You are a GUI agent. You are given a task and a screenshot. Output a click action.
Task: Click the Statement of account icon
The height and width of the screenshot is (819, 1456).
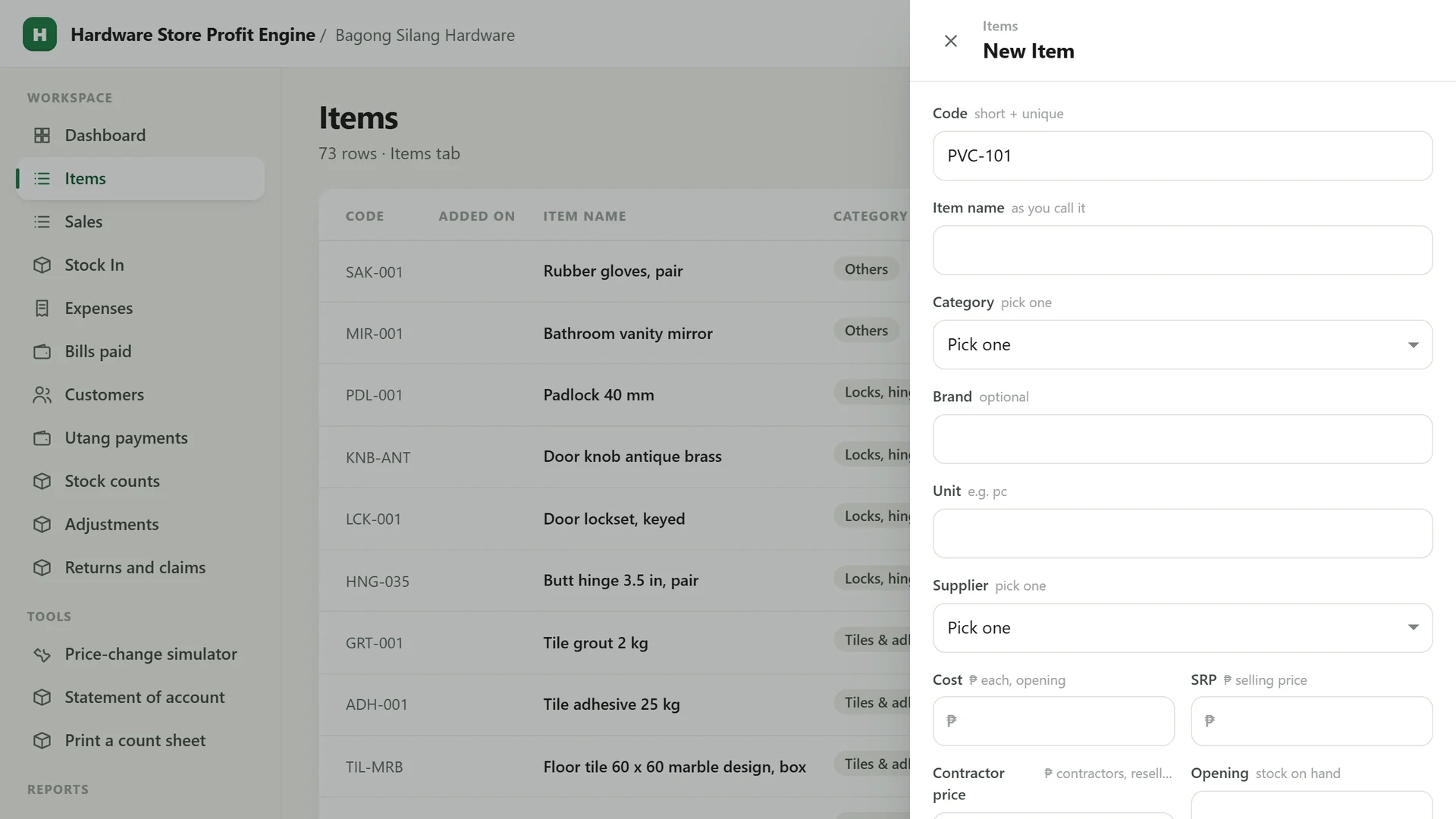pyautogui.click(x=42, y=697)
